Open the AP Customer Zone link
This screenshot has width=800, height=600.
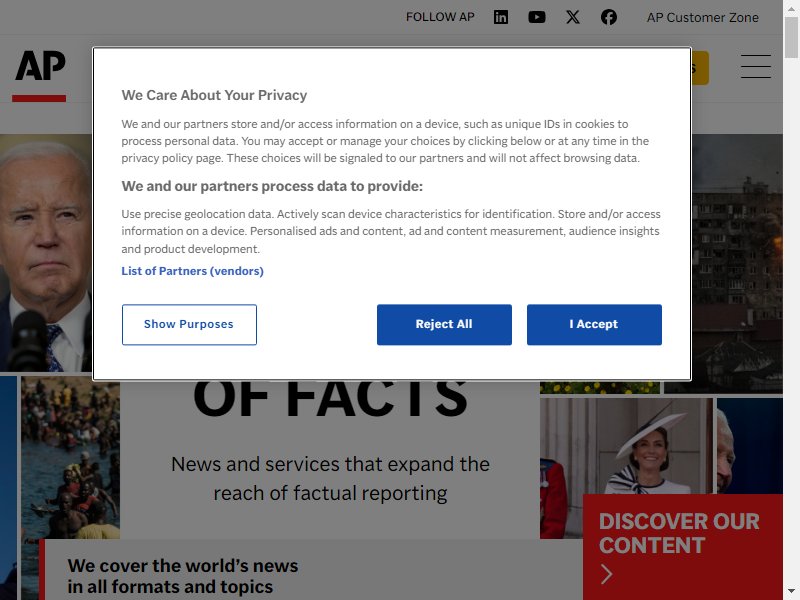point(703,17)
